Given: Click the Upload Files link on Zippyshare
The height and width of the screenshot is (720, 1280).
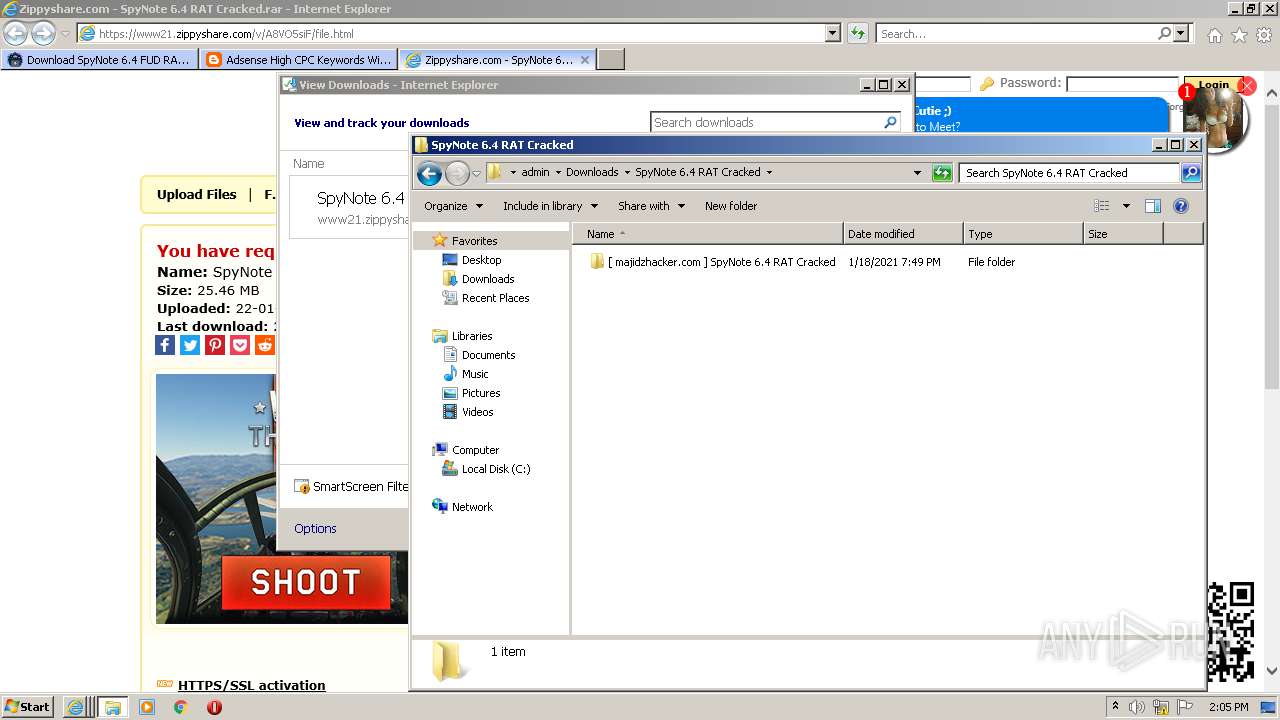Looking at the screenshot, I should click(197, 195).
